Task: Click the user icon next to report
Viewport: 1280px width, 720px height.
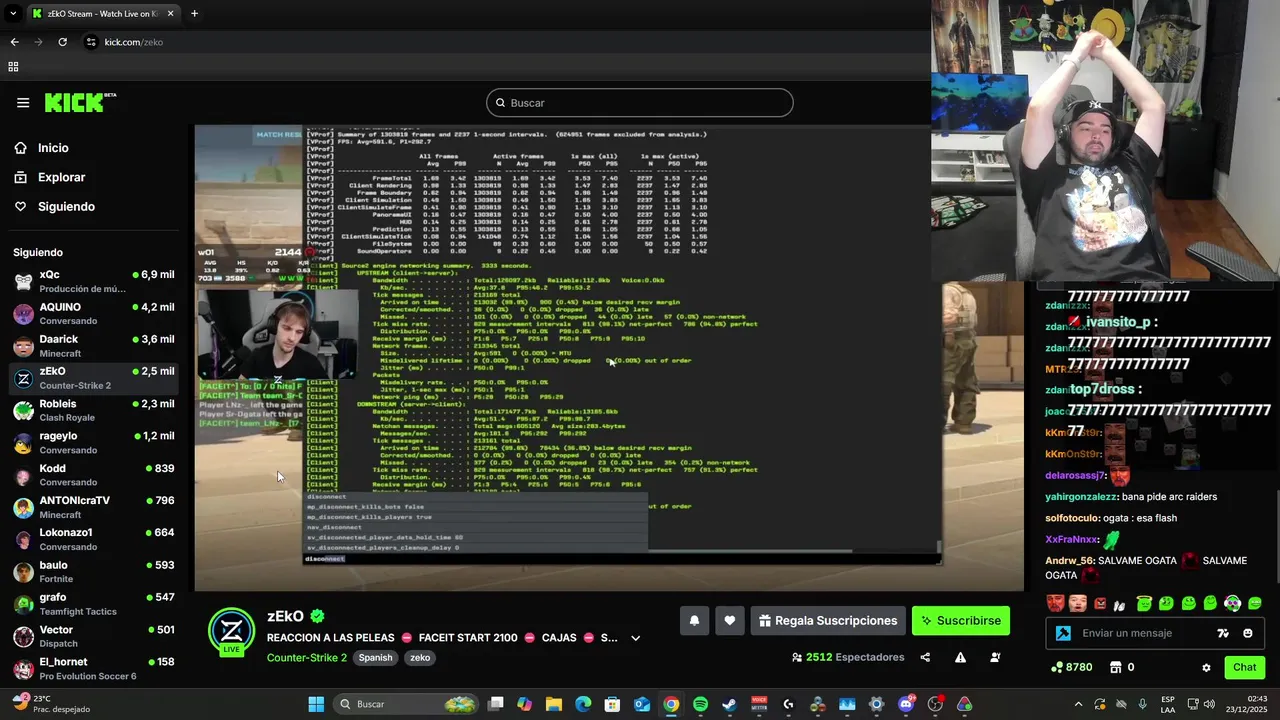Action: (x=995, y=658)
